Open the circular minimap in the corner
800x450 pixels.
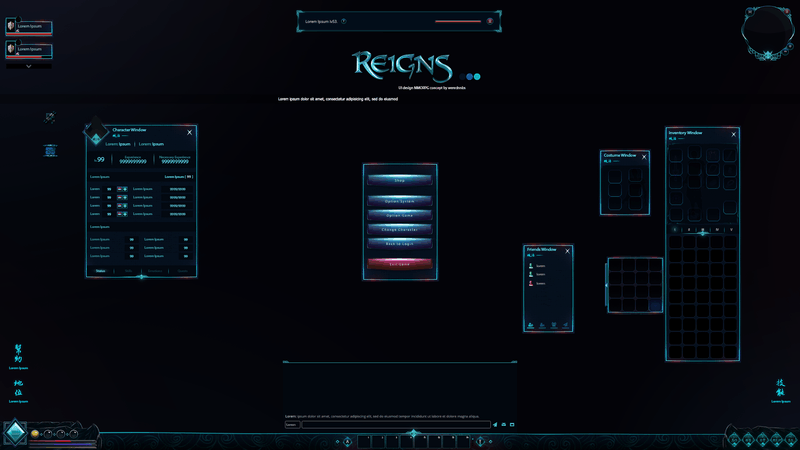[767, 32]
